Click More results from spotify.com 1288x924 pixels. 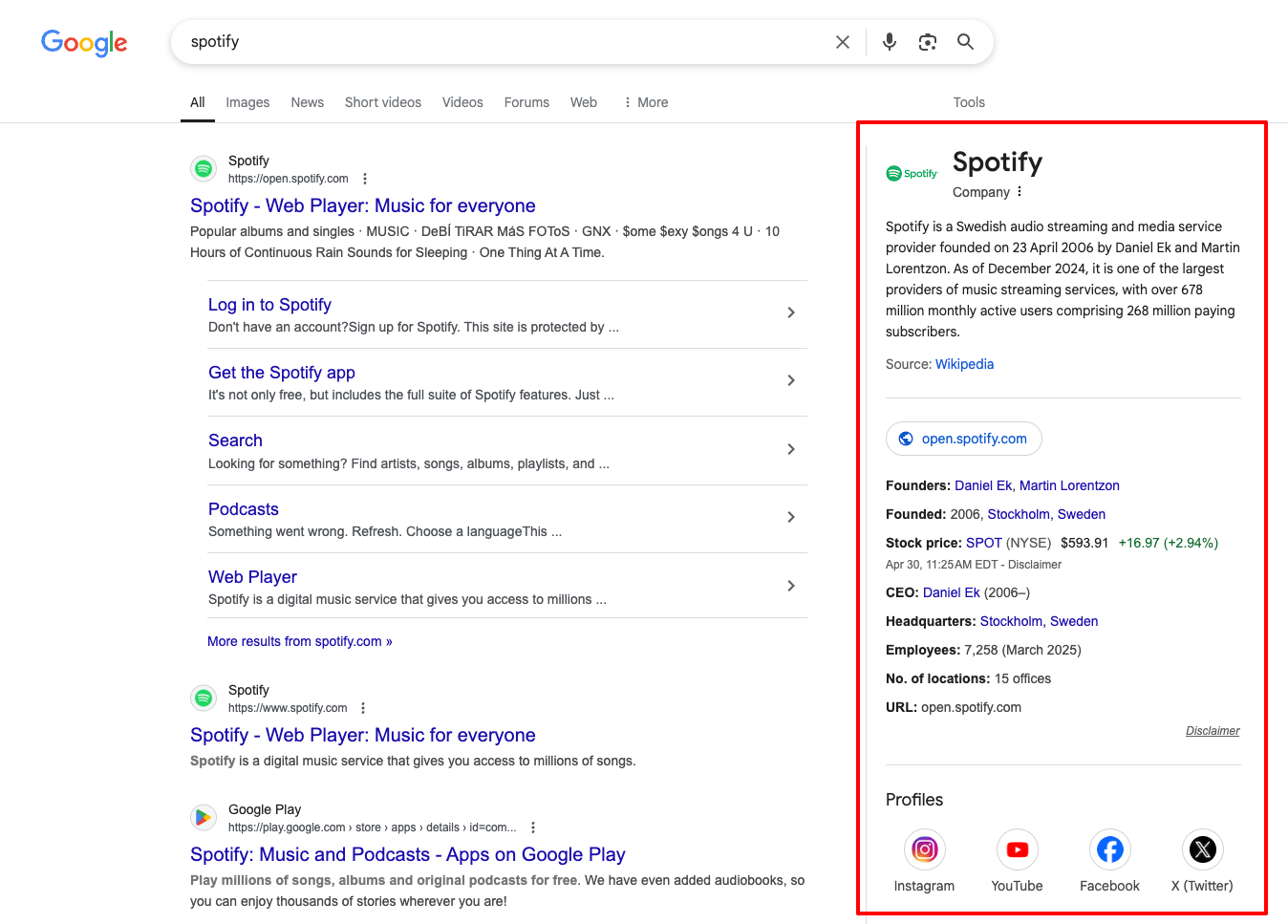(300, 641)
